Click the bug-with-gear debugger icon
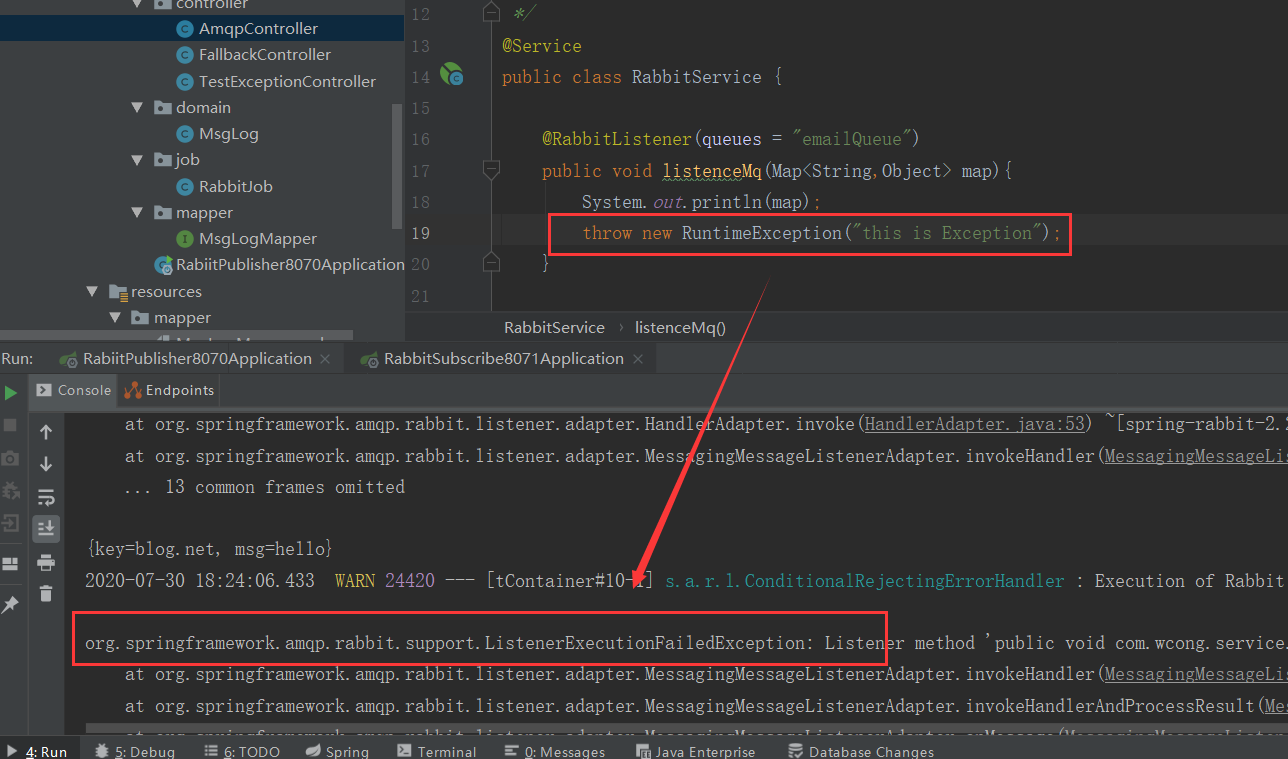 click(x=10, y=490)
